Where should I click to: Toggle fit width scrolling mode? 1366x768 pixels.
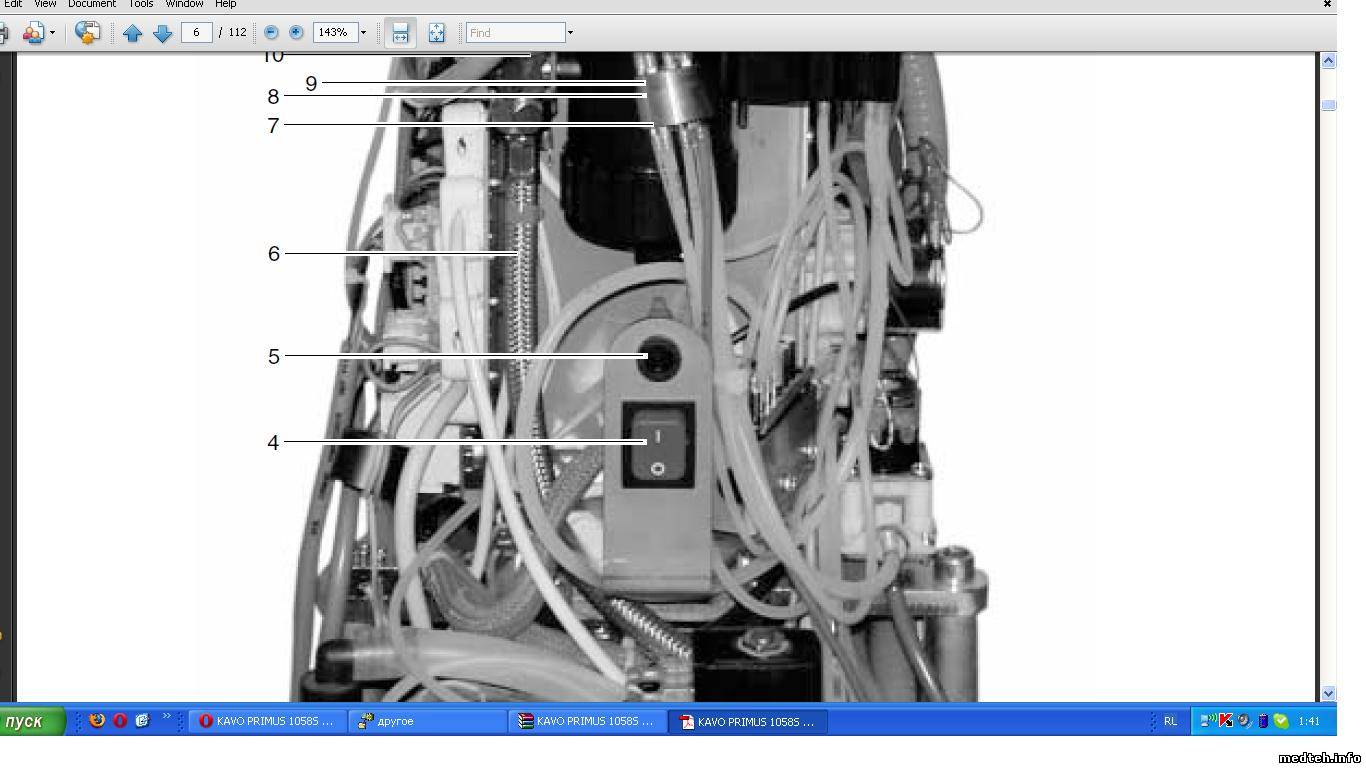coord(400,33)
